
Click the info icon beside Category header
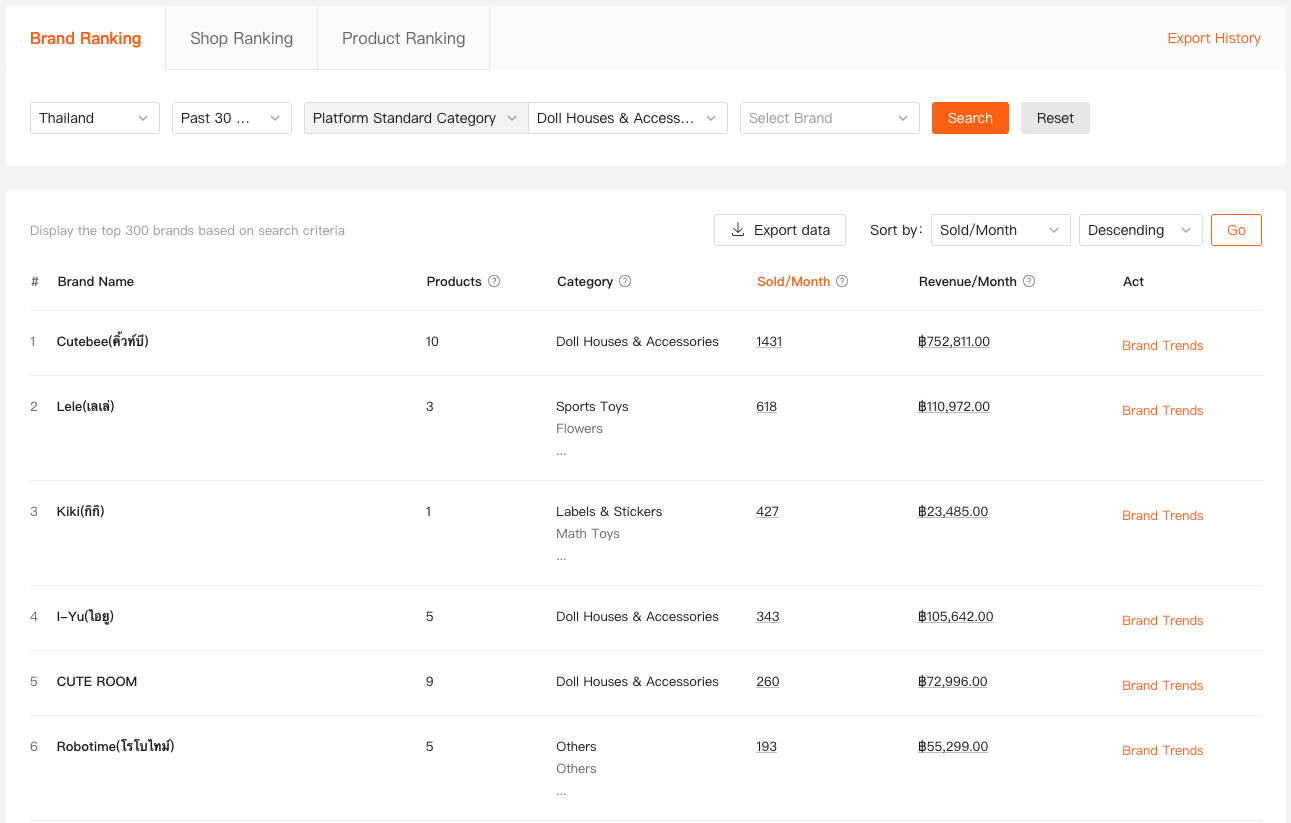coord(625,282)
